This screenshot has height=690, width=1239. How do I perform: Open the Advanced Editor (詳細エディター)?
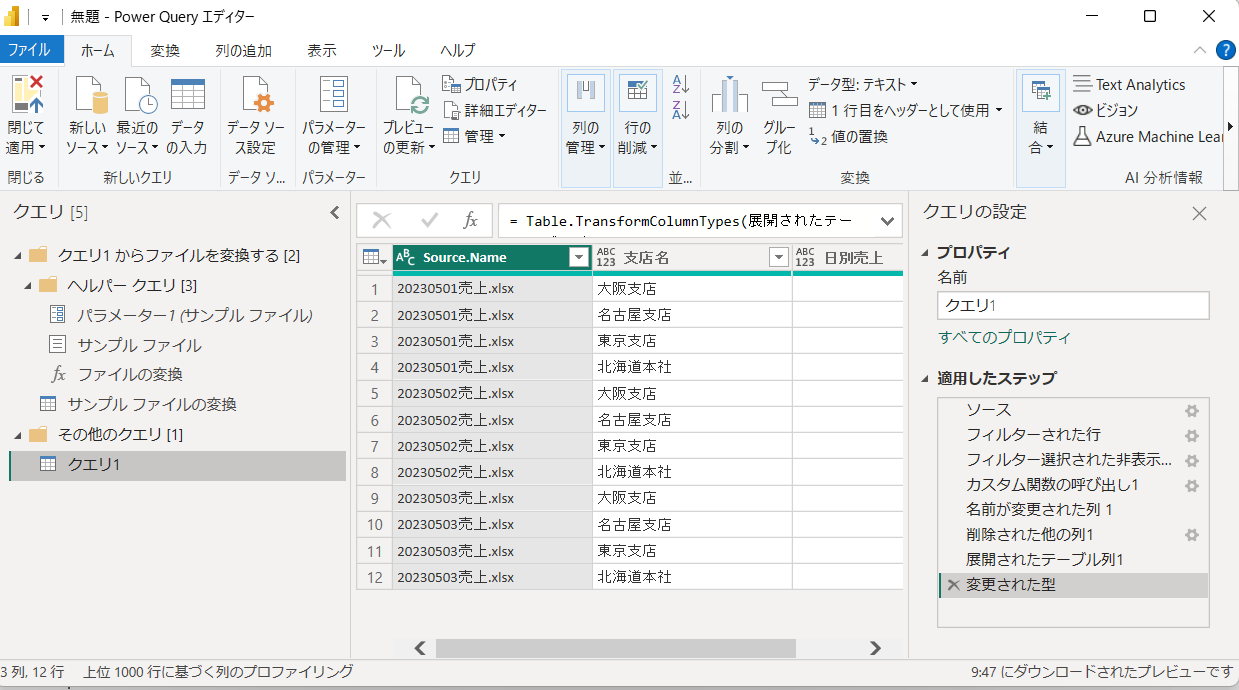click(494, 110)
